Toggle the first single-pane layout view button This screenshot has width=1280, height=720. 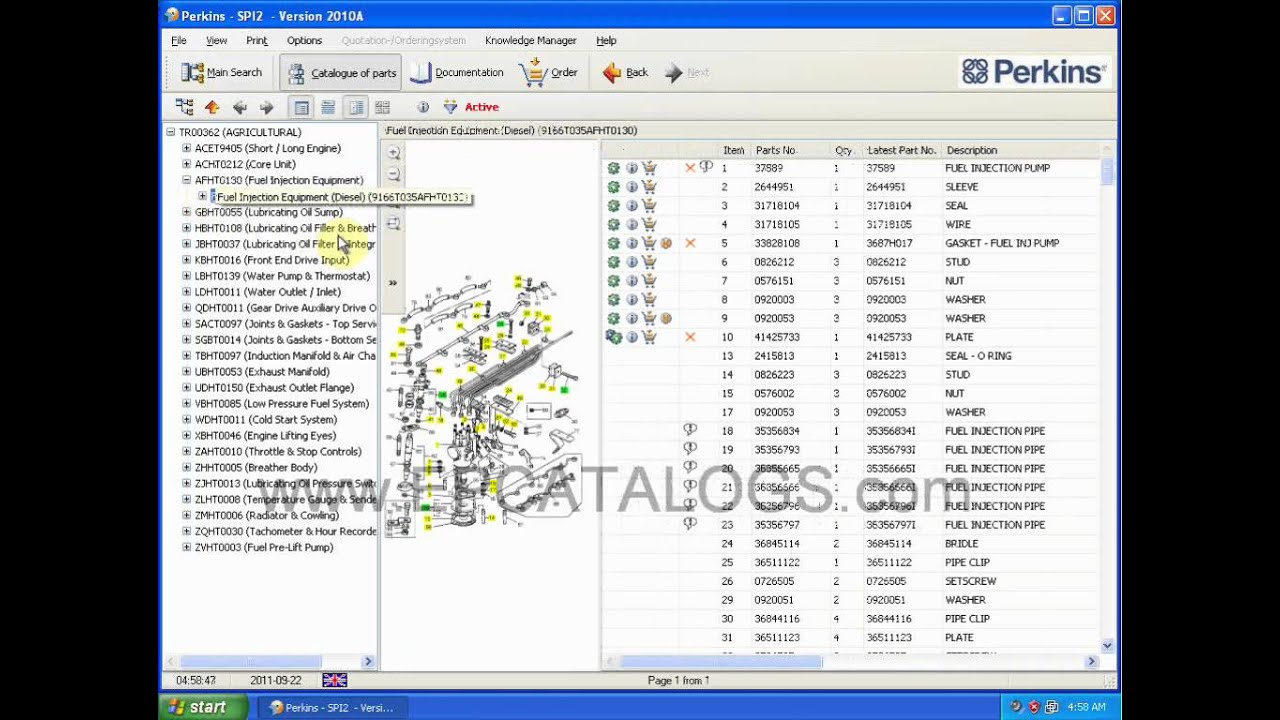point(301,107)
